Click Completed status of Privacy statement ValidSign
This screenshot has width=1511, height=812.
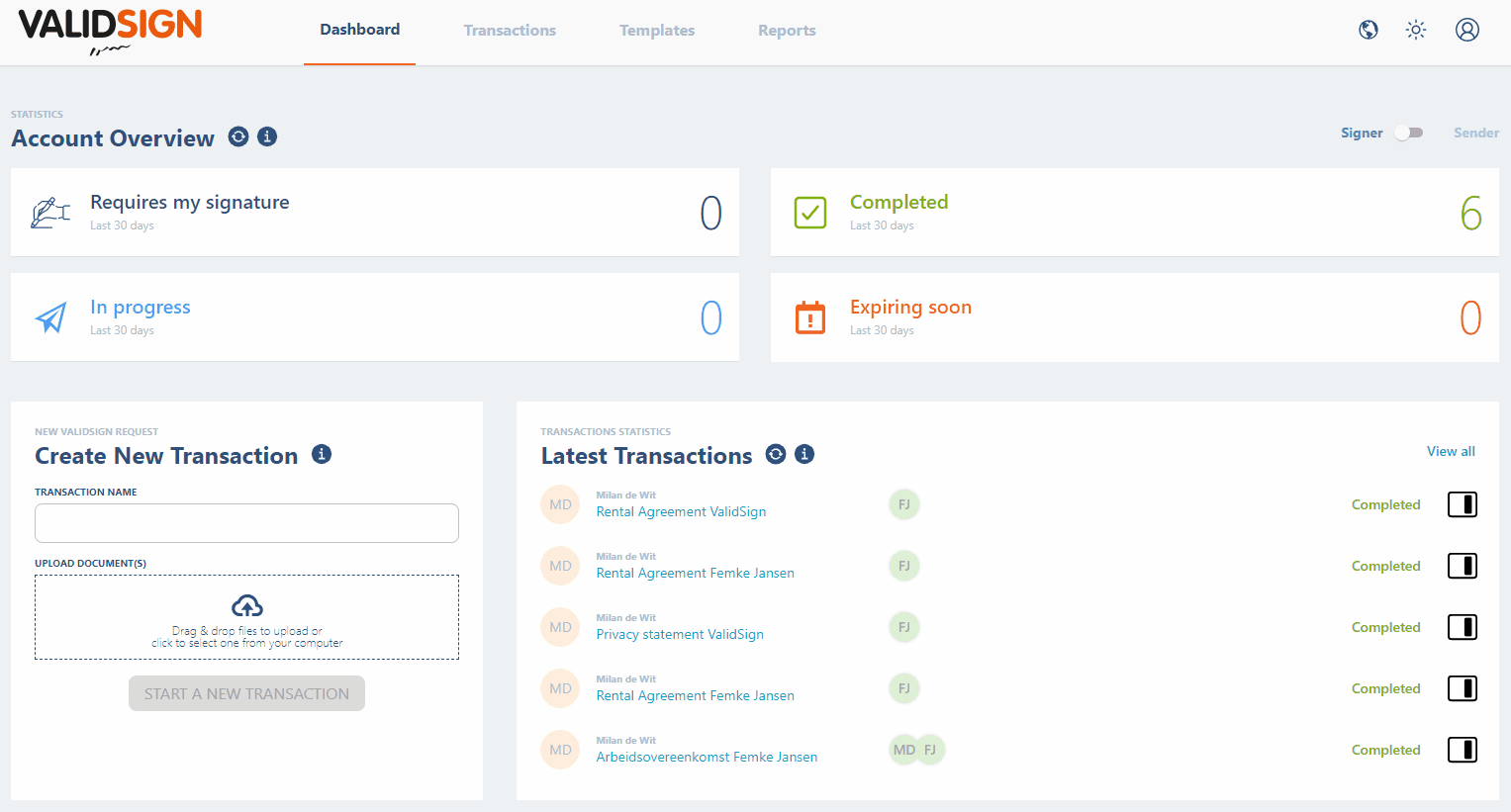point(1385,627)
